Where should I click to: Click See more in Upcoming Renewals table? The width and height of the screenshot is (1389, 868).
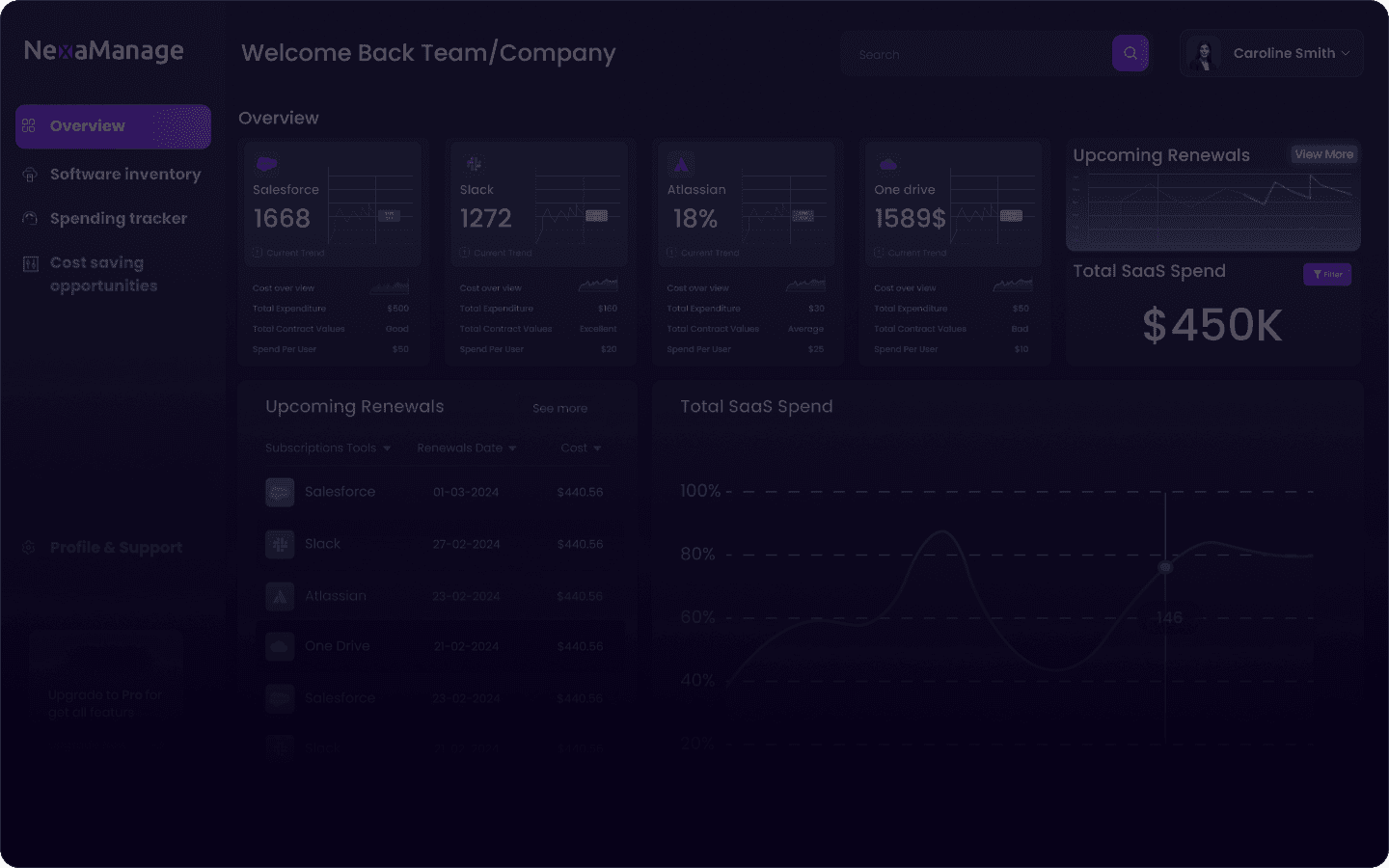559,409
